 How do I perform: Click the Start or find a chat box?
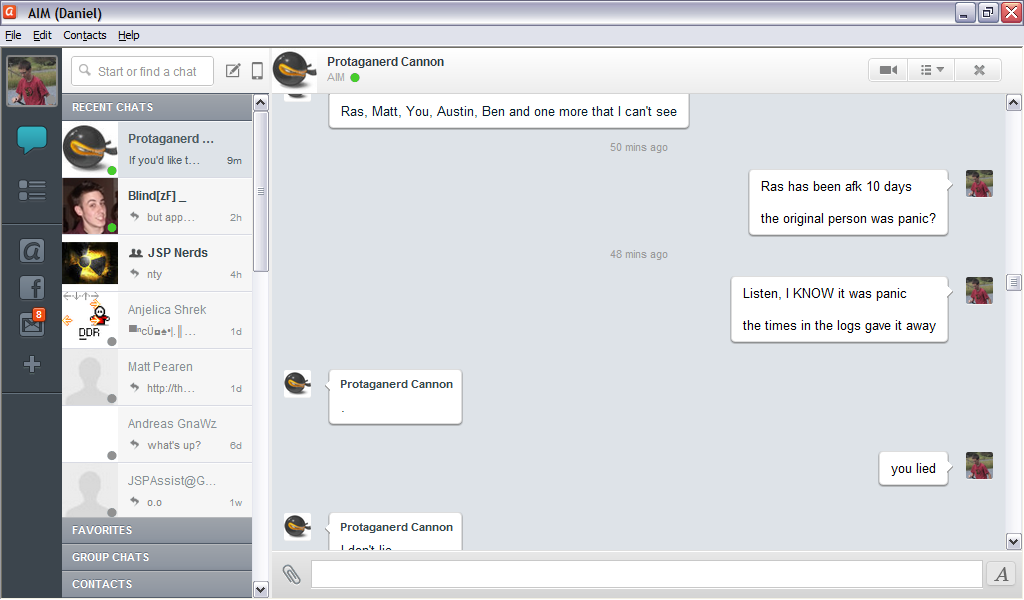coord(142,71)
